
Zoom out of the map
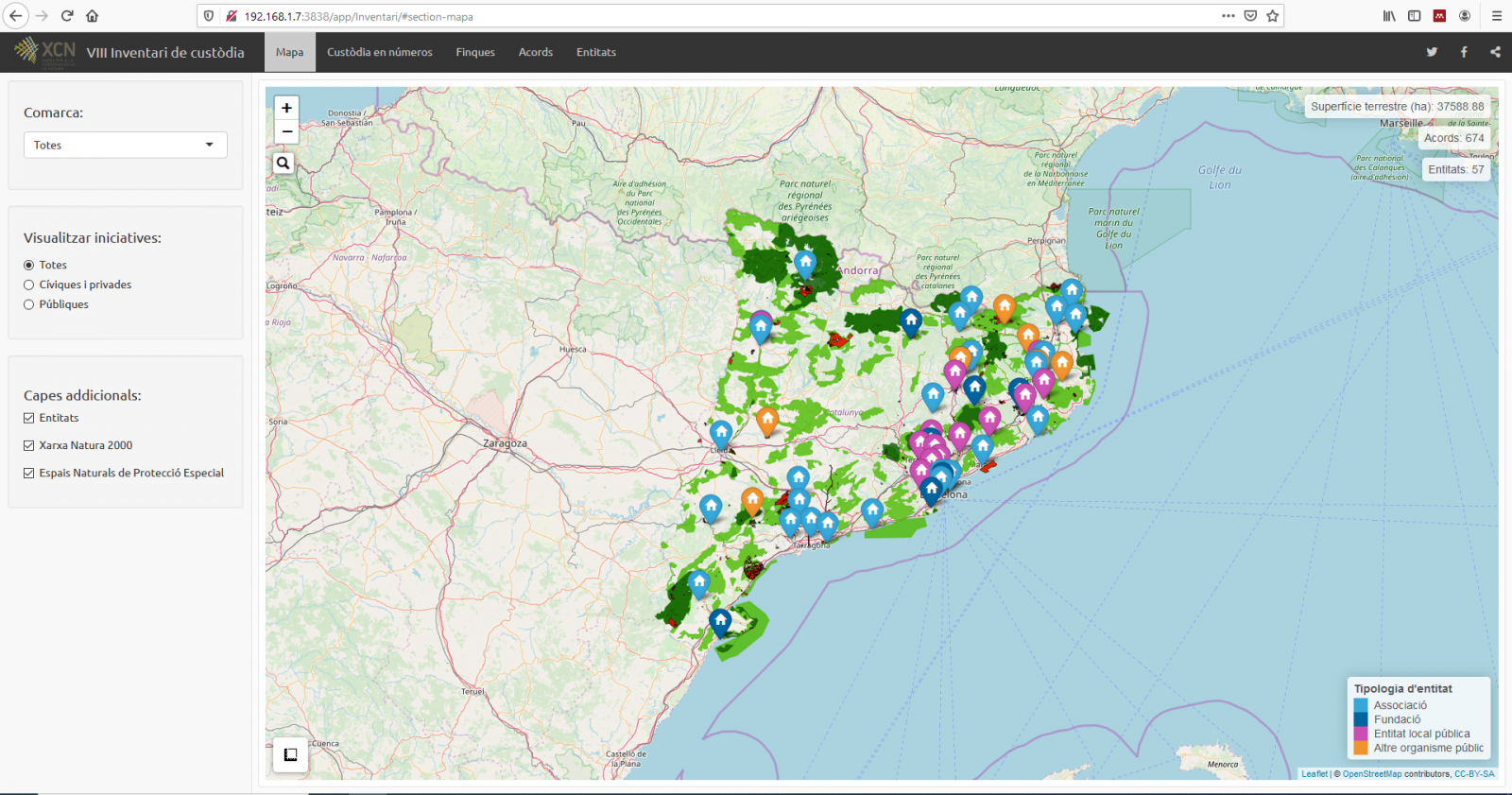tap(286, 131)
